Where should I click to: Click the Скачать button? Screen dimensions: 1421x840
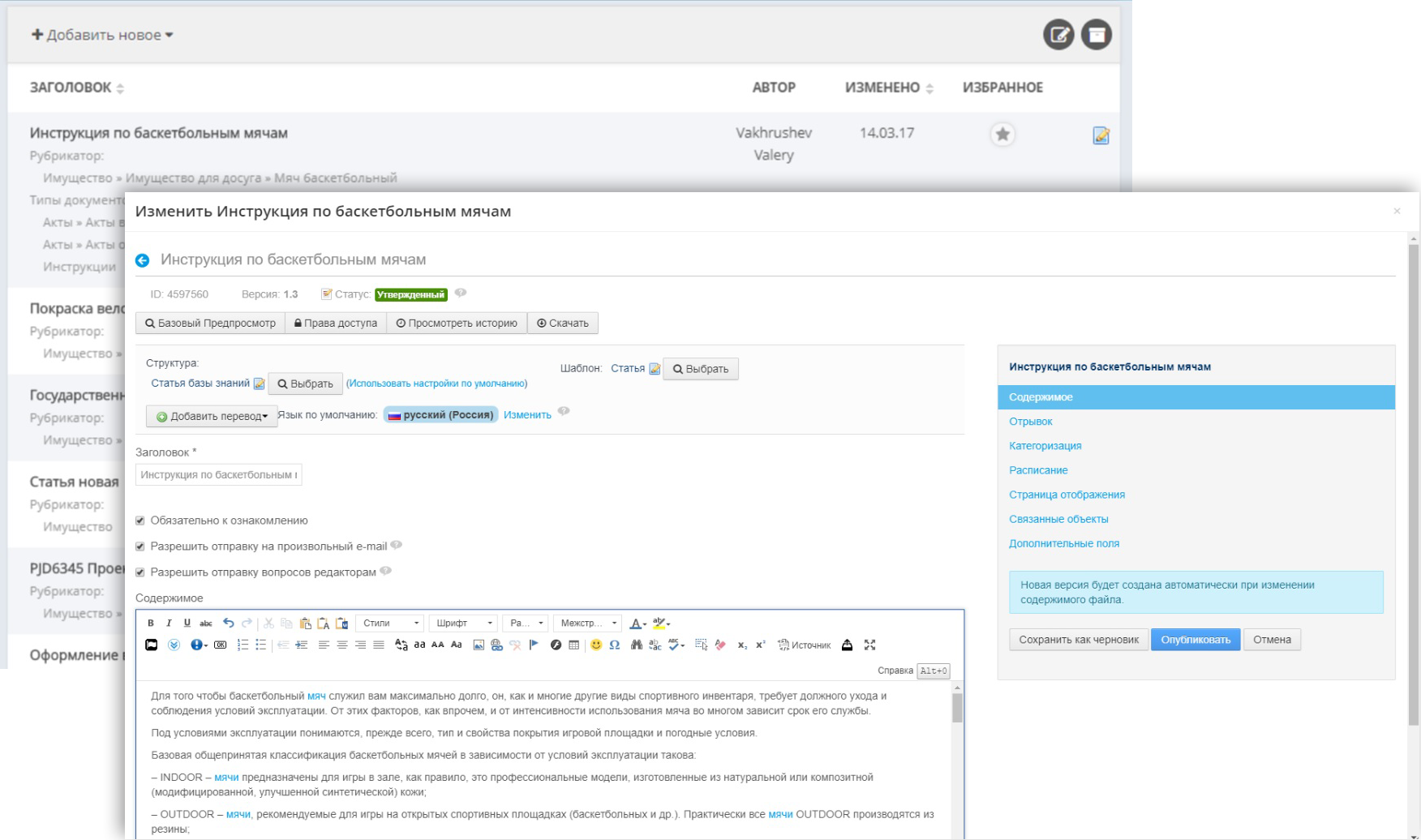[562, 323]
